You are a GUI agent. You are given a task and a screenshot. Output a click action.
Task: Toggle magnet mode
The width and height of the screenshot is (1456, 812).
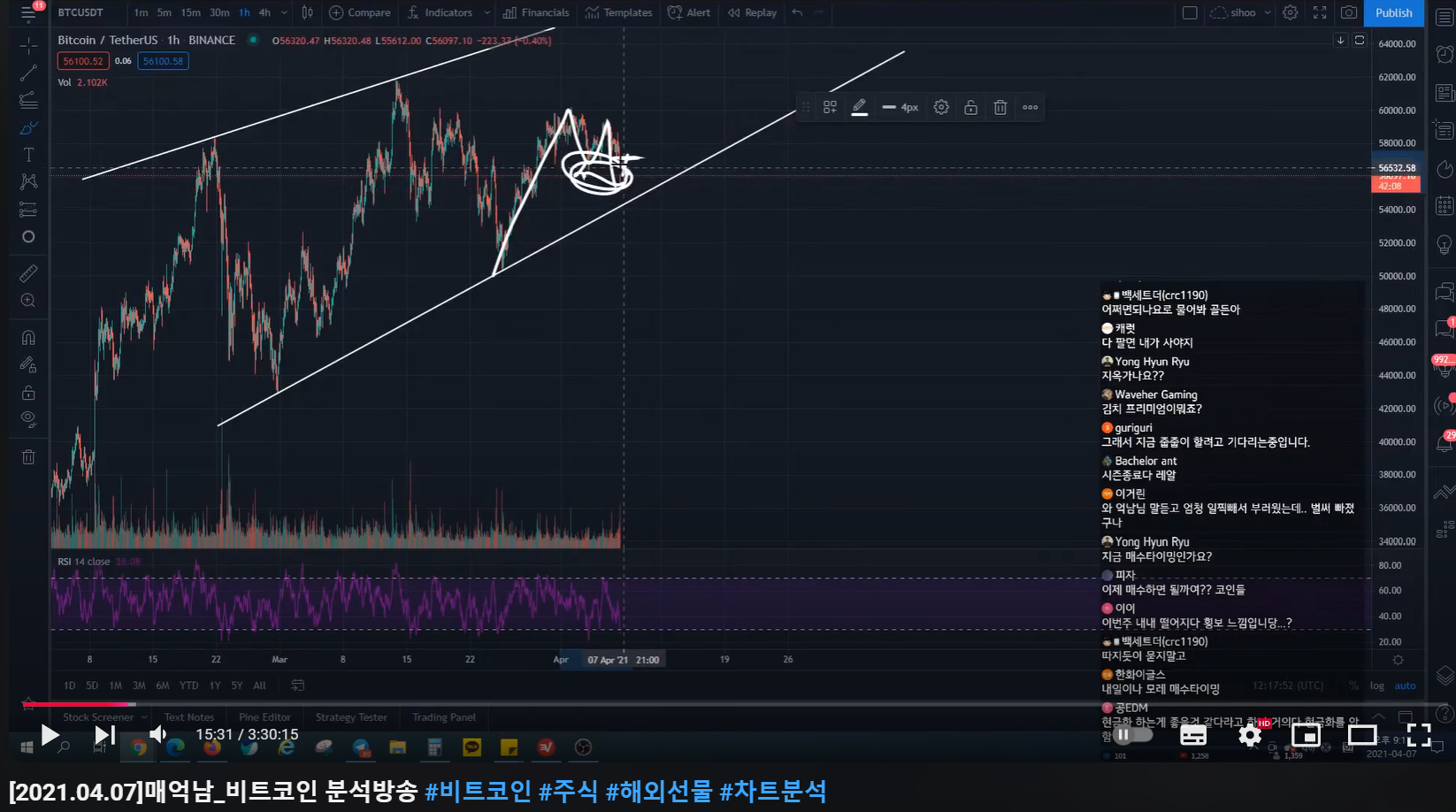tap(28, 337)
